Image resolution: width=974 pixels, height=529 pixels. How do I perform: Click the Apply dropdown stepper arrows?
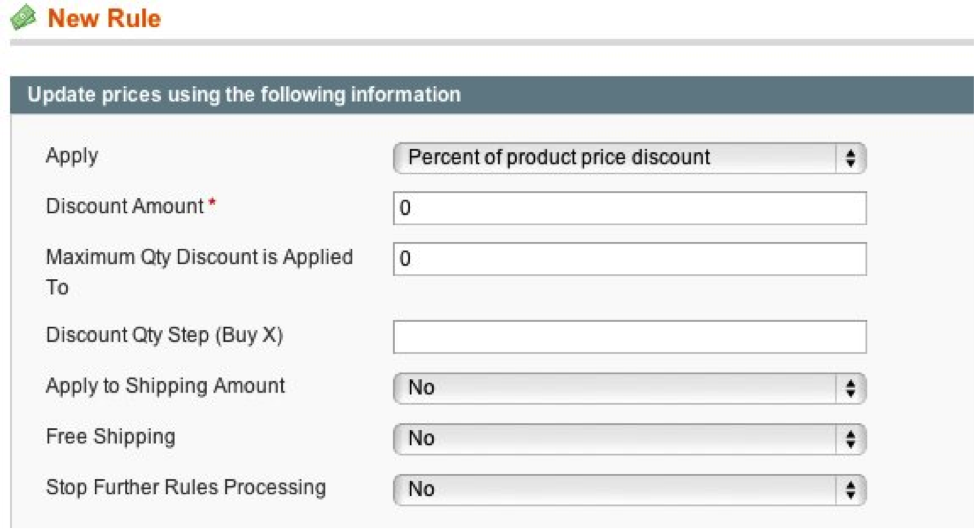click(x=850, y=158)
